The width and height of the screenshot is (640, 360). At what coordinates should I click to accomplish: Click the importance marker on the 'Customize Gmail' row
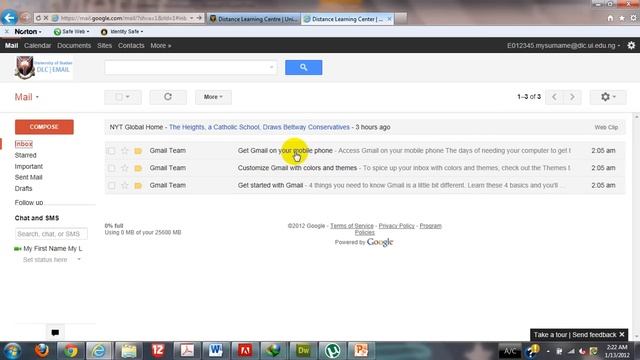click(138, 168)
